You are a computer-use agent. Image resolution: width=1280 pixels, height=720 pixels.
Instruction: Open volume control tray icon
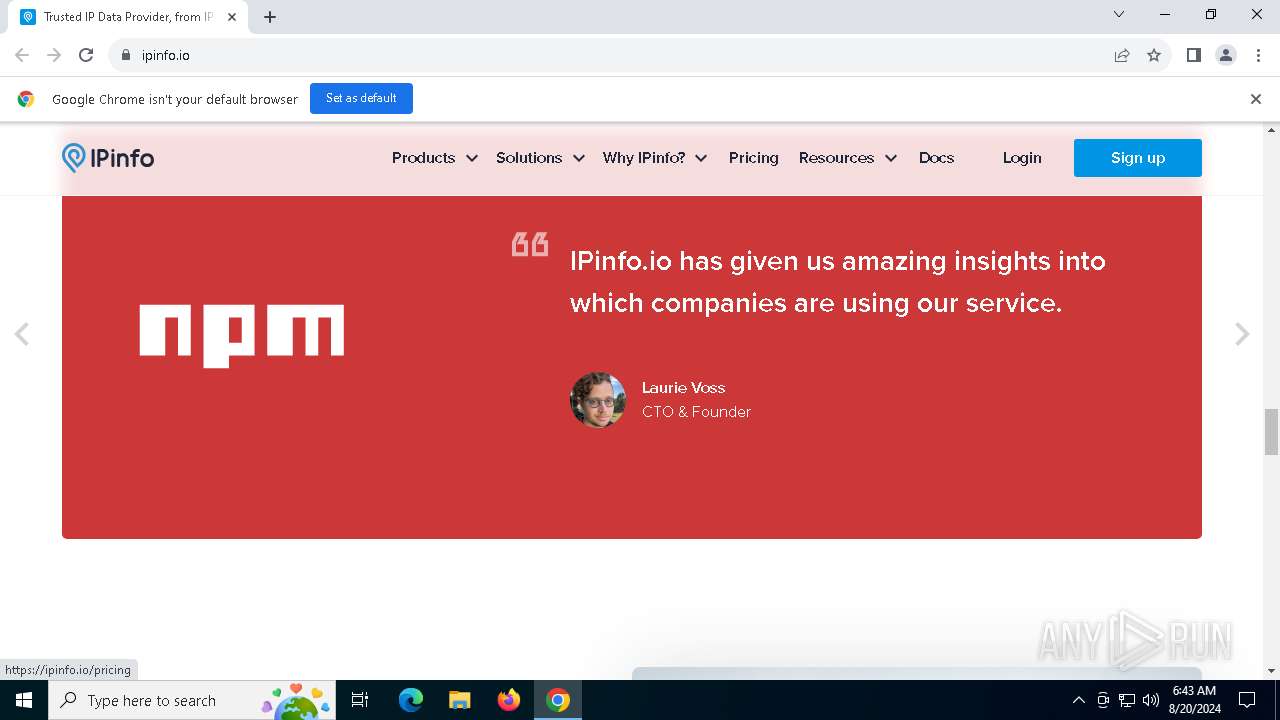click(1151, 700)
